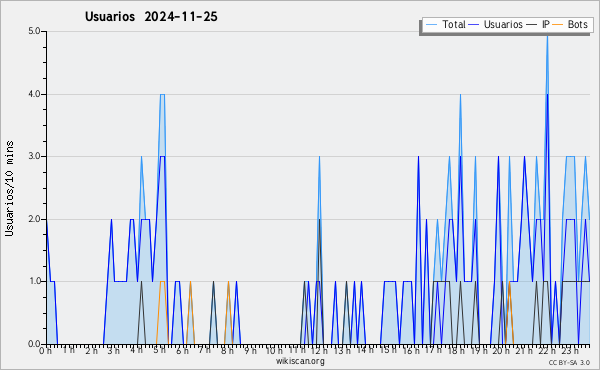Click the y-axis value '4.0'
The width and height of the screenshot is (600, 370).
[x=34, y=94]
